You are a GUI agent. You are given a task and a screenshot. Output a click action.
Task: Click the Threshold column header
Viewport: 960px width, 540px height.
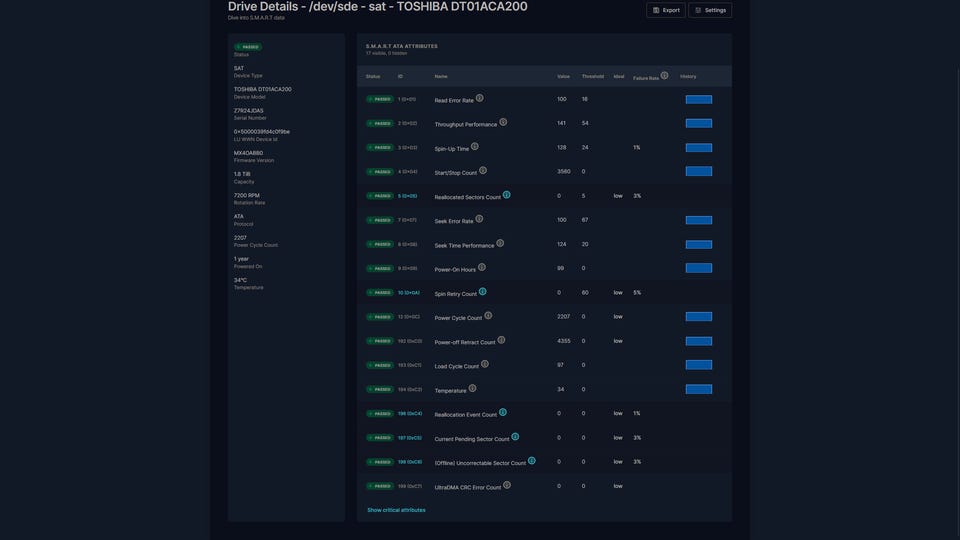pyautogui.click(x=593, y=77)
